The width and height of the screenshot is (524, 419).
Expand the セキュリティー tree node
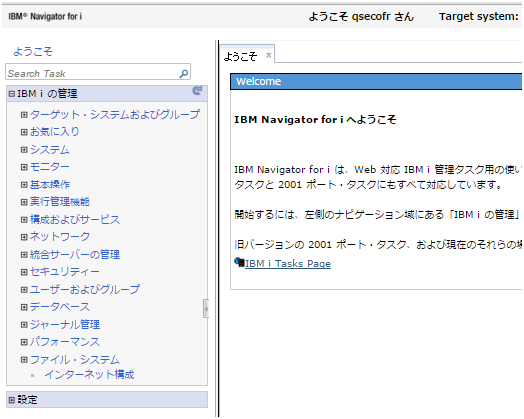(x=24, y=272)
